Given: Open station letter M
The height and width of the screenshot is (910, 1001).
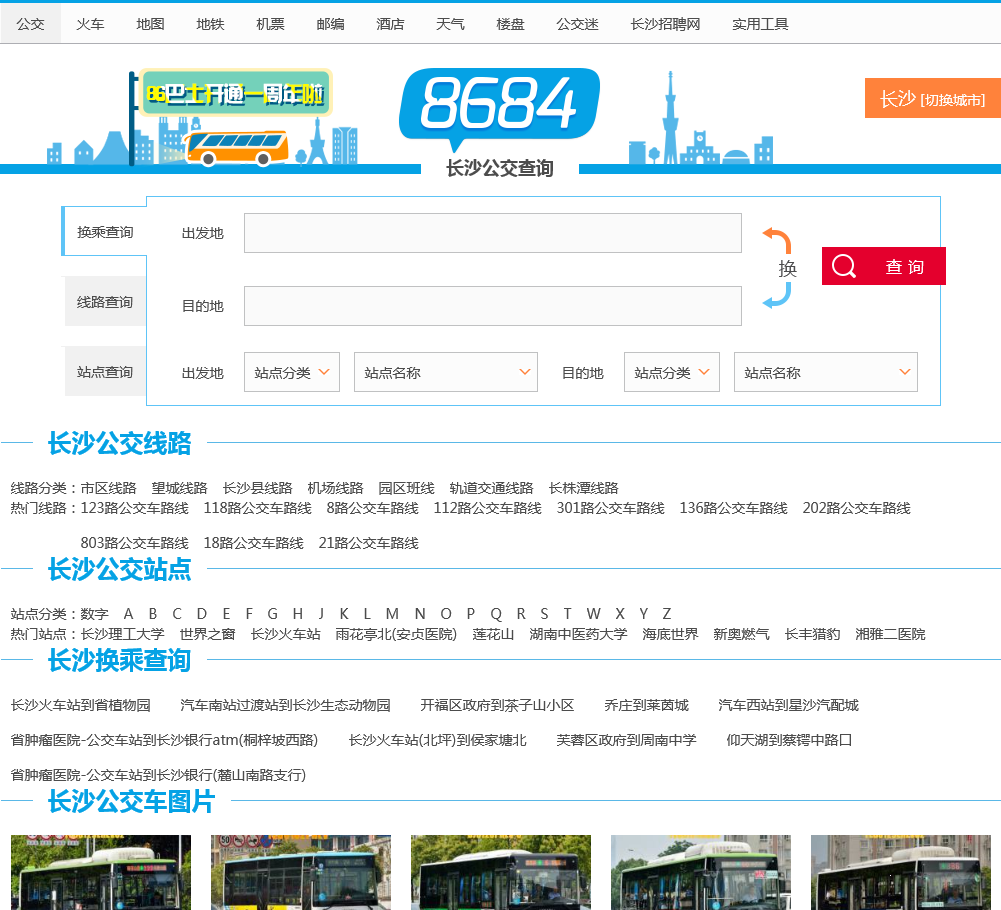Looking at the screenshot, I should [392, 614].
